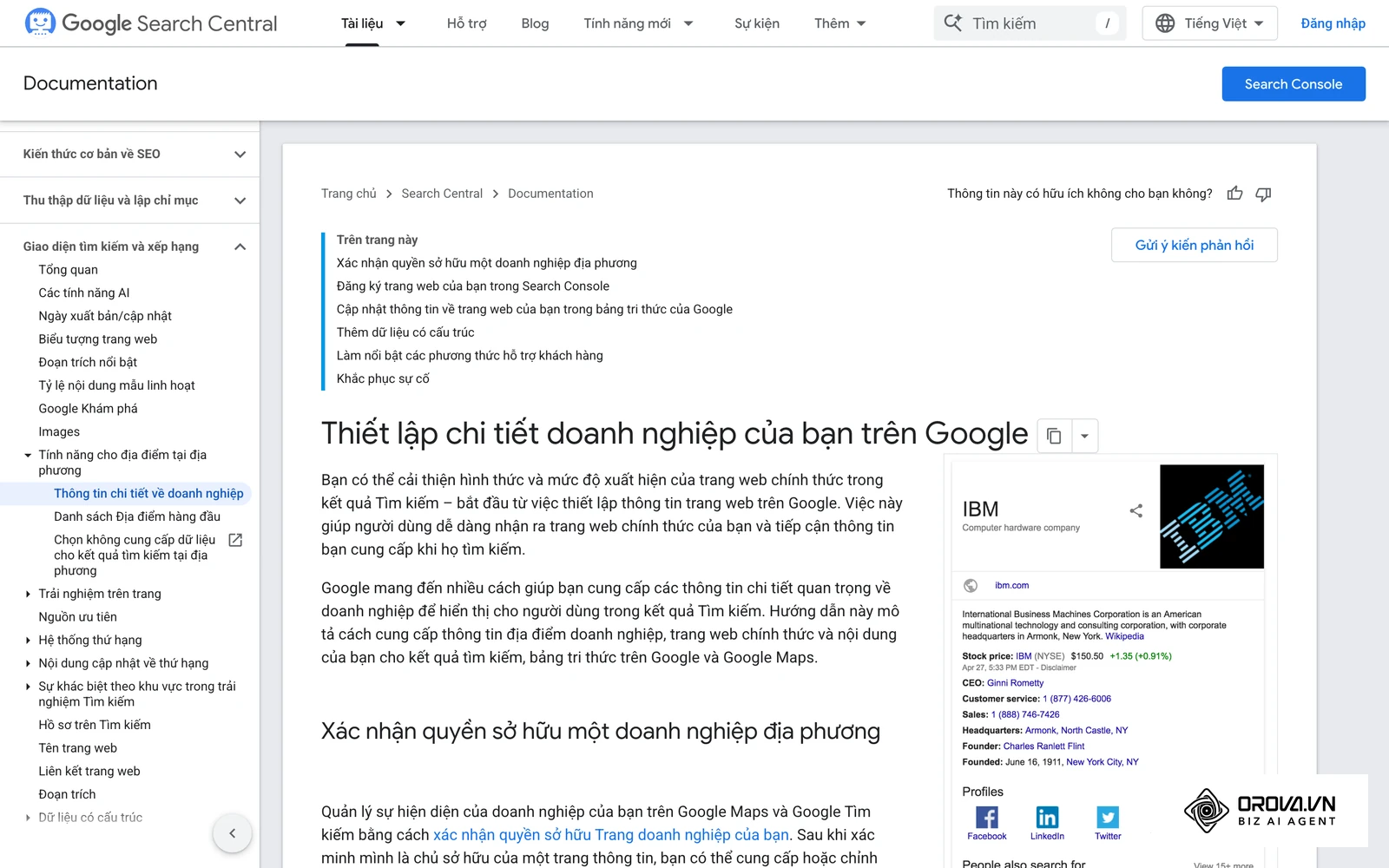Give thumbs down feedback
The image size is (1389, 868).
pos(1263,194)
